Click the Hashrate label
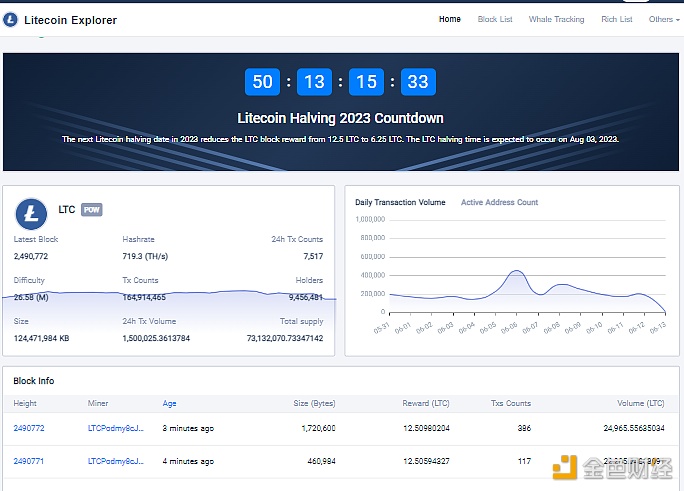 click(138, 239)
